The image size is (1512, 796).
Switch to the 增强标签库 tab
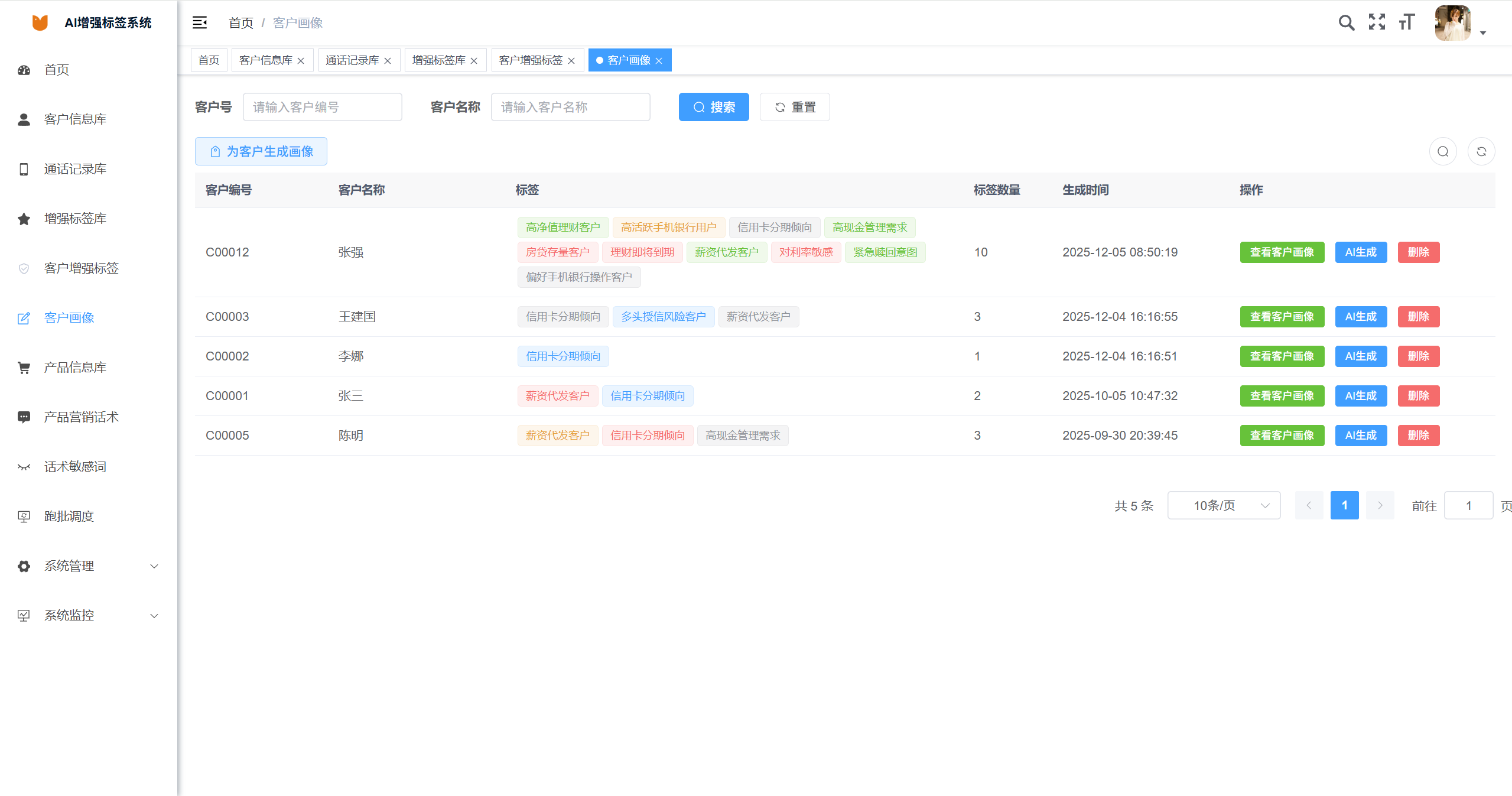439,60
